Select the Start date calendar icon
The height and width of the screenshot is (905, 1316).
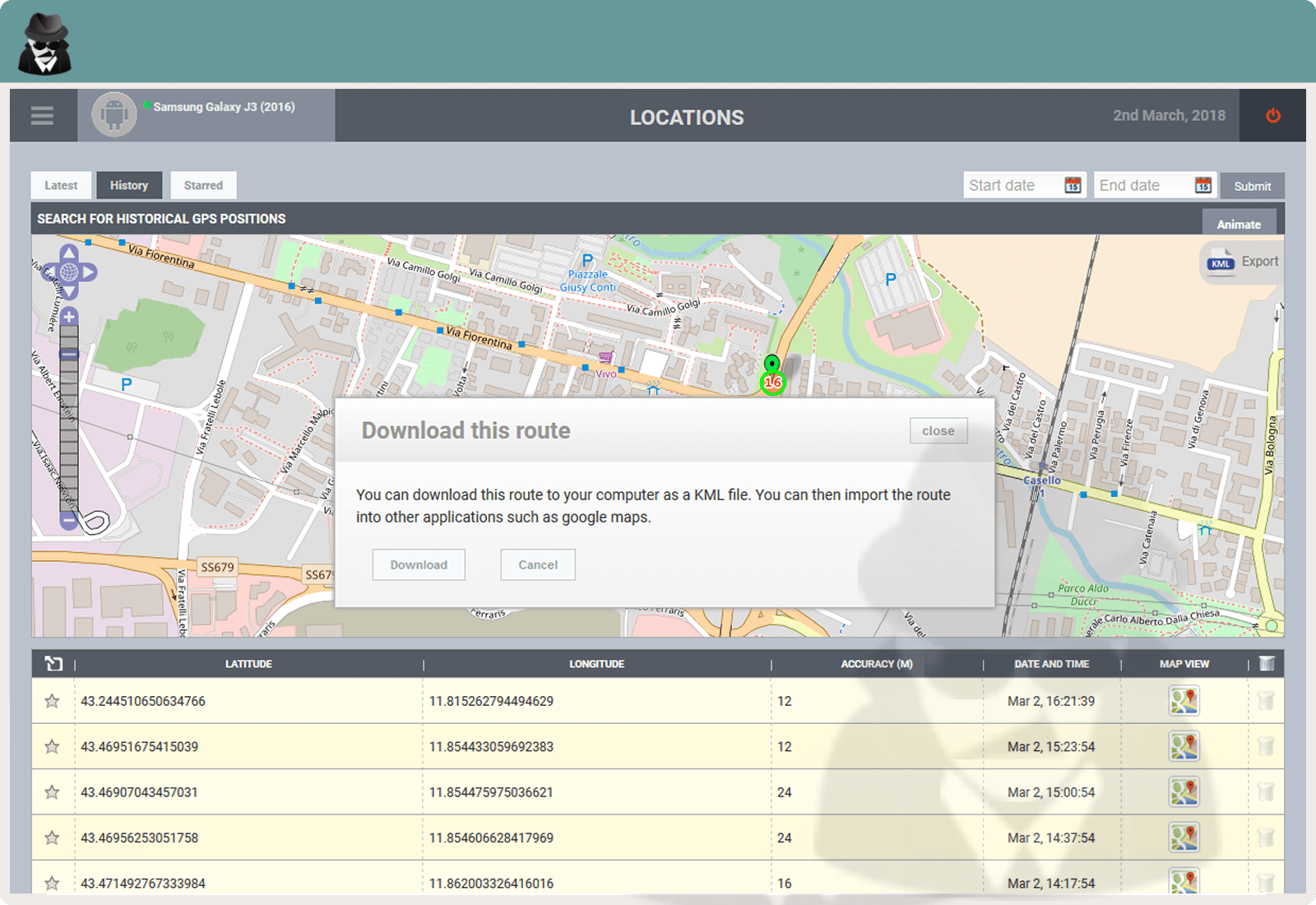coord(1072,185)
